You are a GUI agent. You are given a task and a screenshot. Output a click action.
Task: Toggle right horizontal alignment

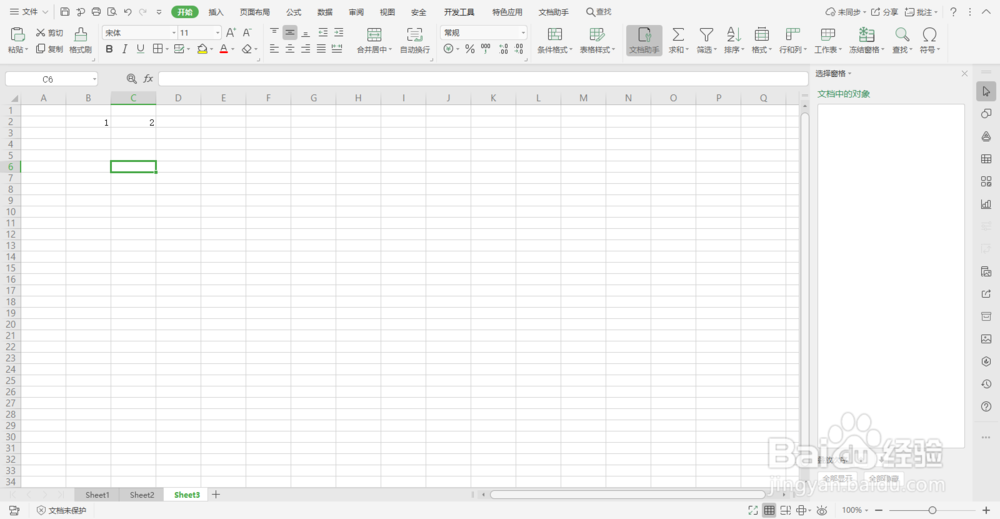point(305,49)
